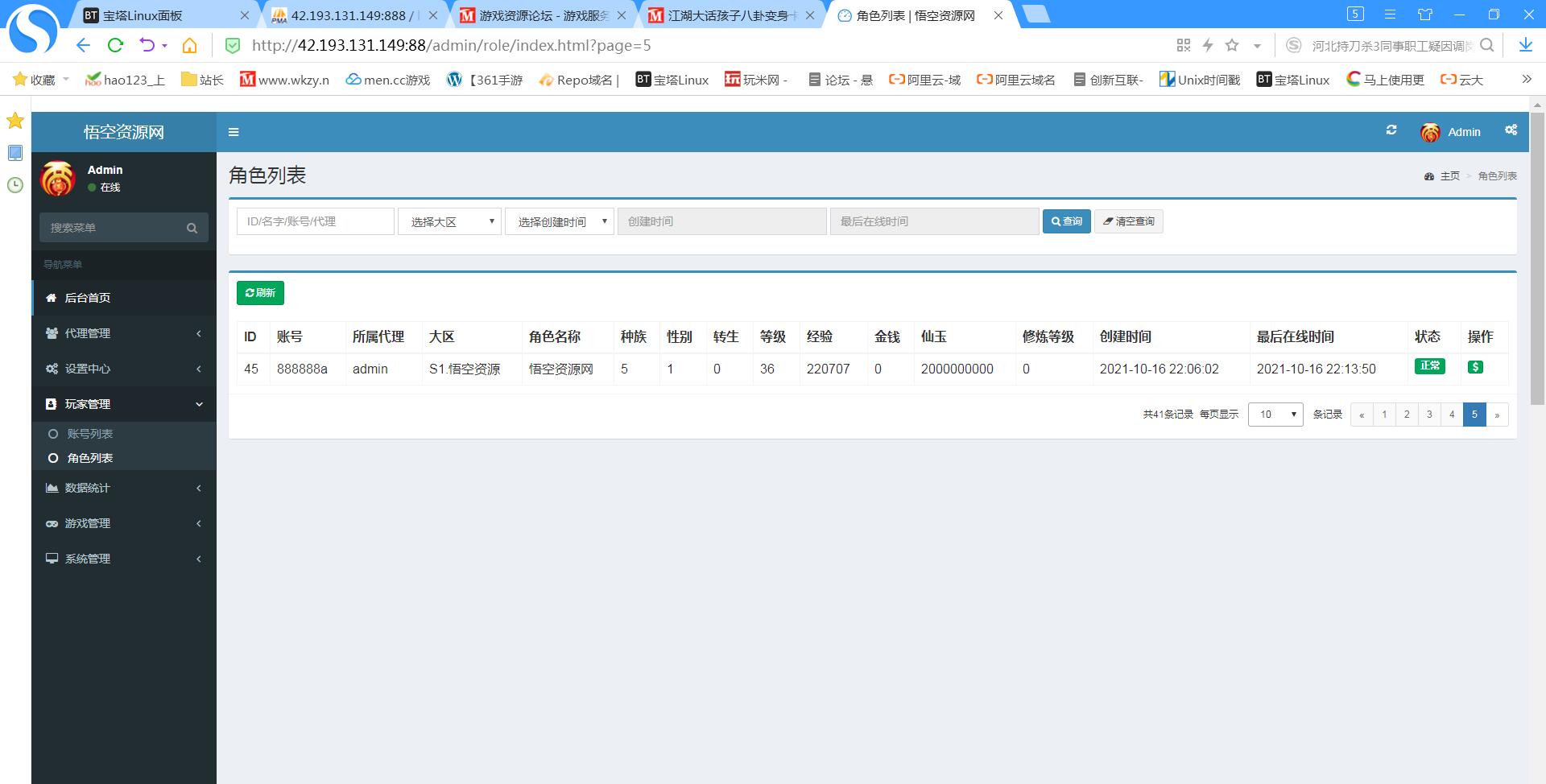Open the 选择创建时间 dropdown

click(x=559, y=221)
